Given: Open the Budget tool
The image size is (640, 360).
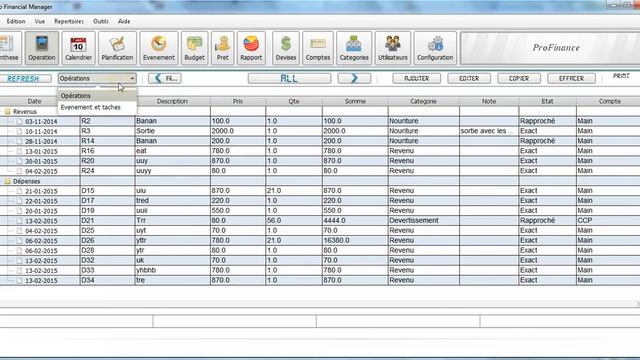Looking at the screenshot, I should (x=195, y=48).
